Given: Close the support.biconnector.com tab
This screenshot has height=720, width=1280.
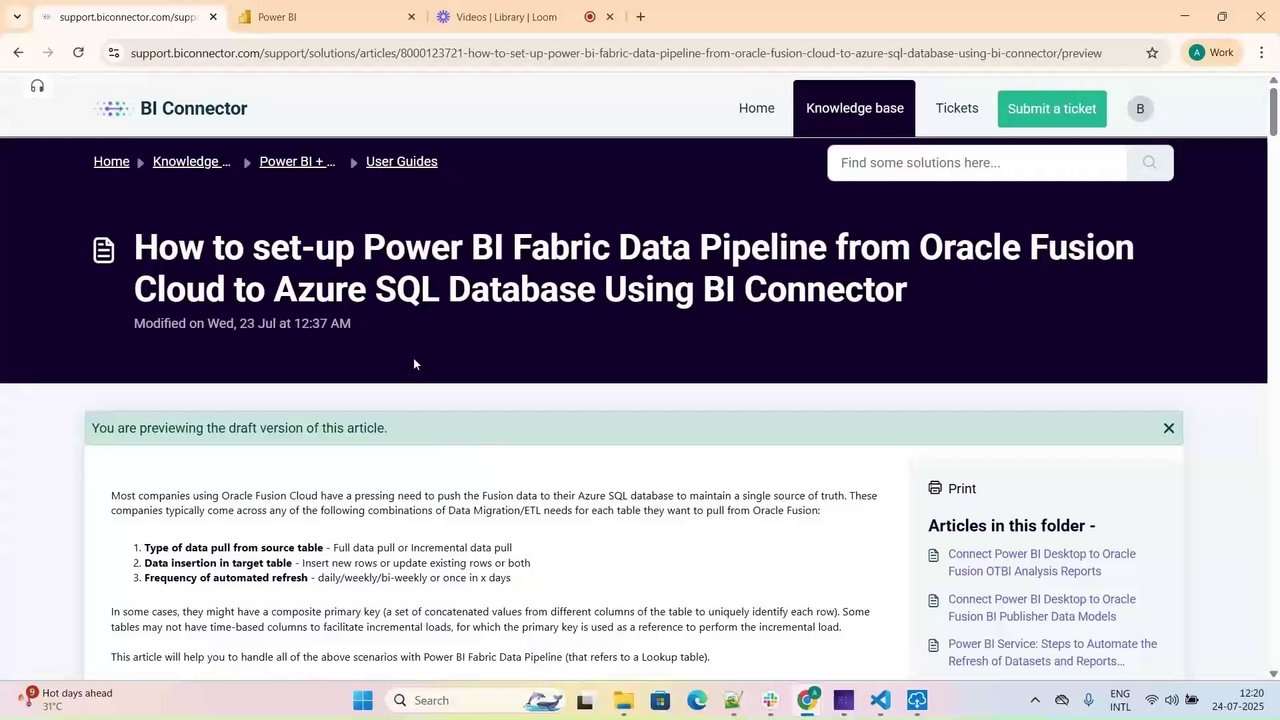Looking at the screenshot, I should click(x=213, y=17).
